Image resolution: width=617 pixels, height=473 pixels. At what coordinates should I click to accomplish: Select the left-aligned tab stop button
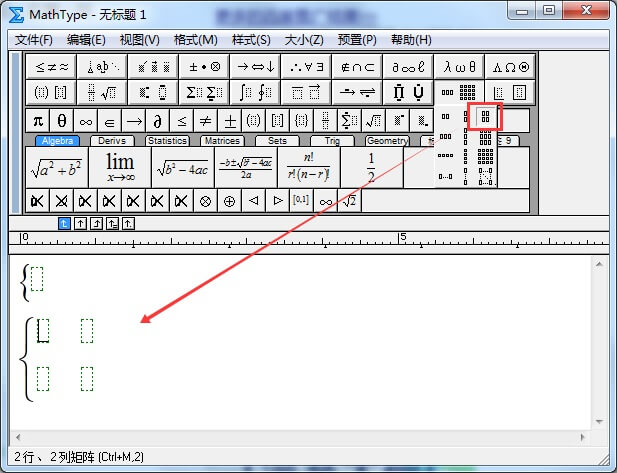click(x=65, y=222)
